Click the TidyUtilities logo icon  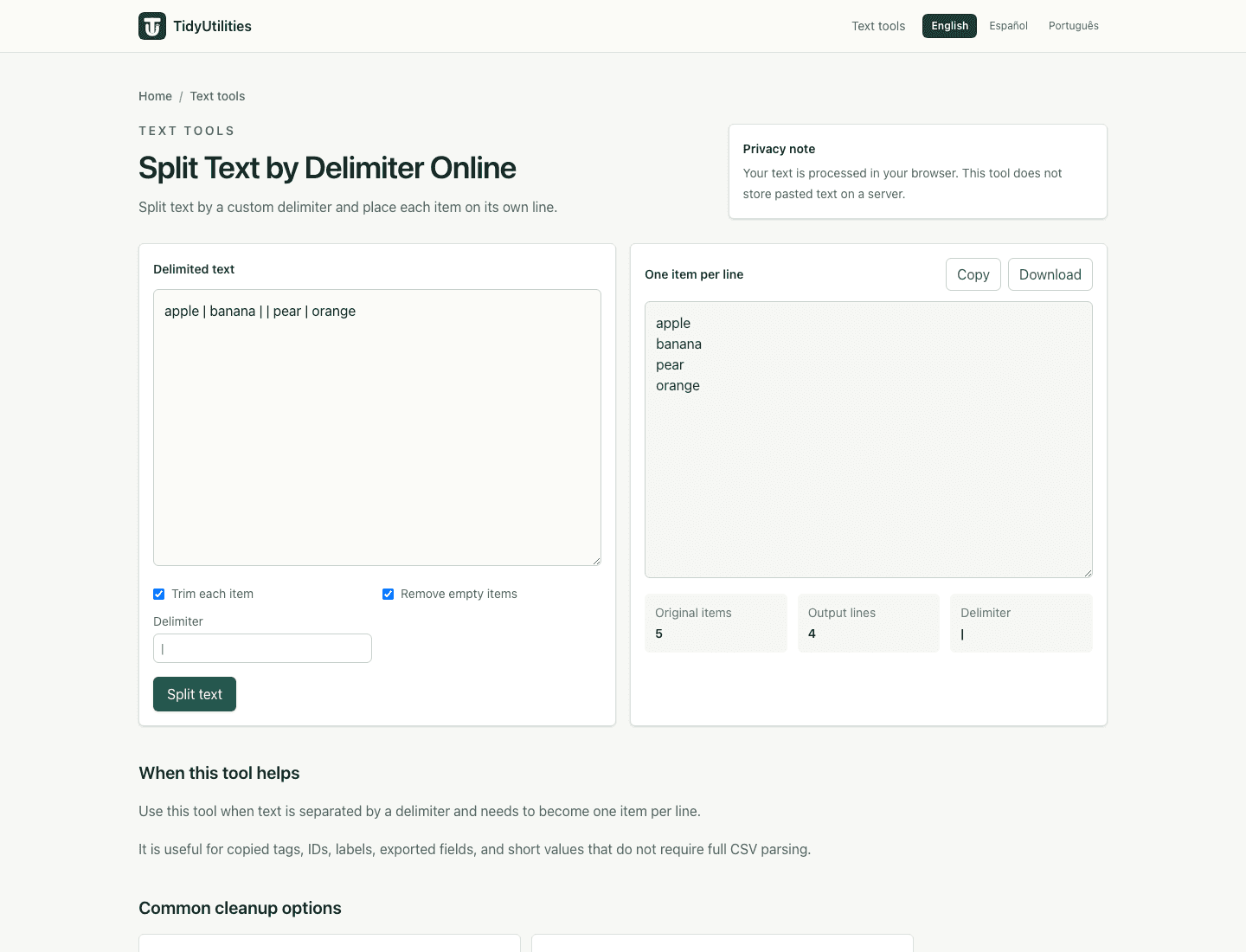coord(152,26)
